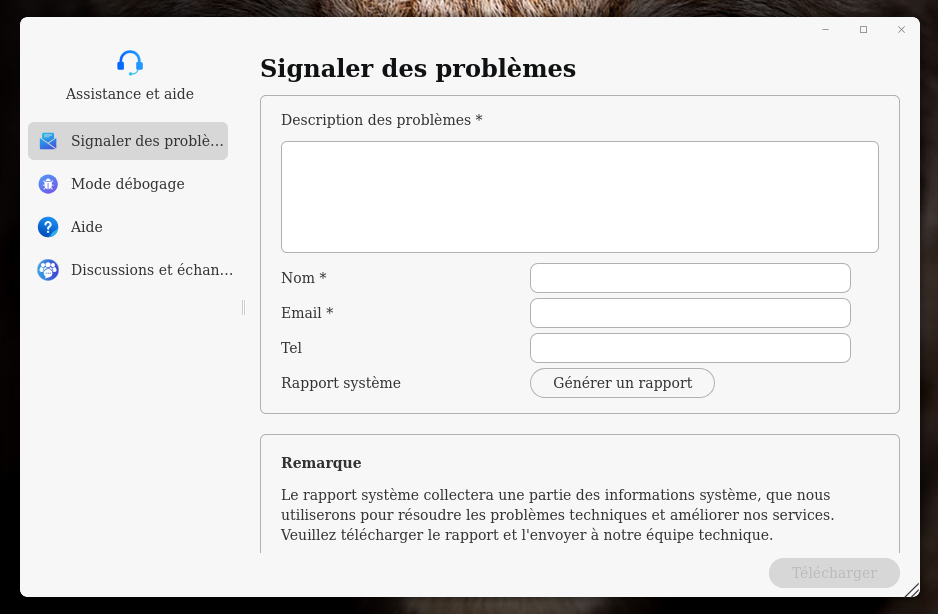Focus the Description des problèmes text area
Image resolution: width=938 pixels, height=614 pixels.
click(x=579, y=197)
